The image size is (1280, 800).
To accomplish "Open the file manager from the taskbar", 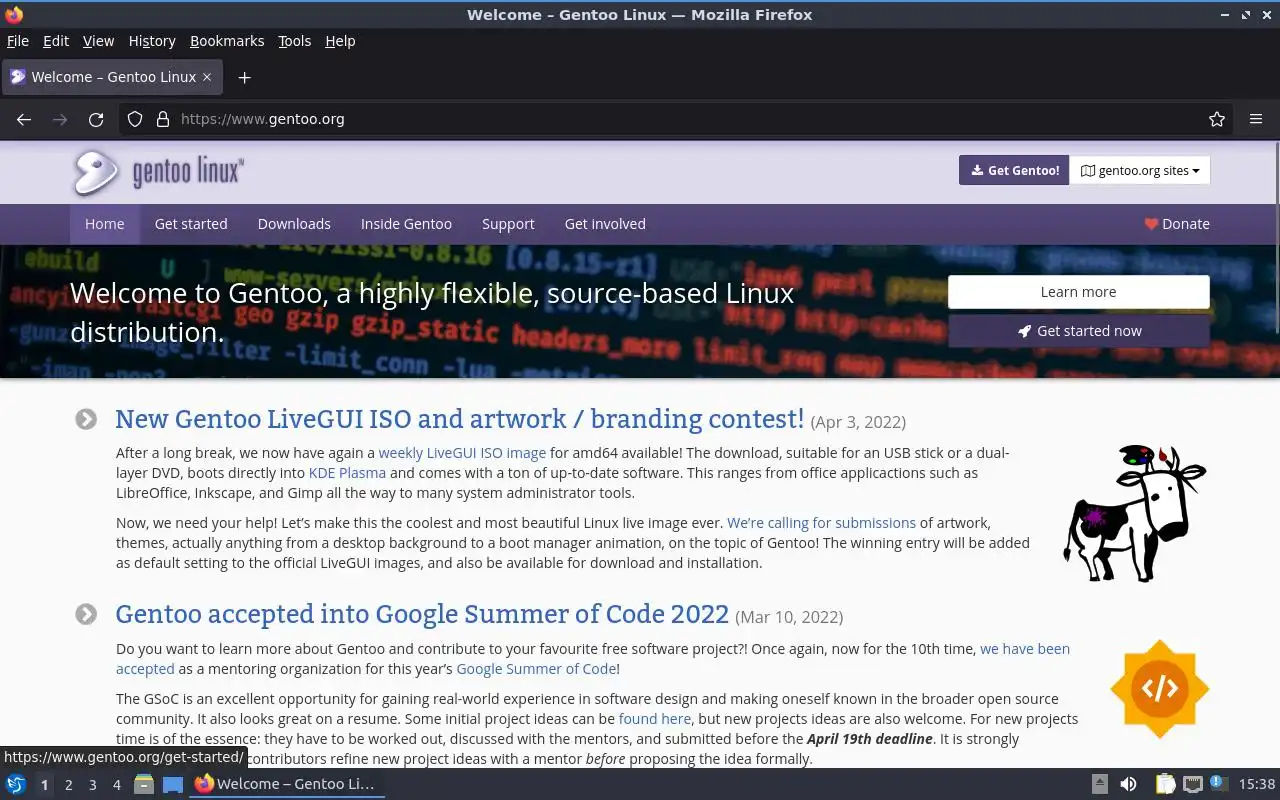I will coord(144,785).
